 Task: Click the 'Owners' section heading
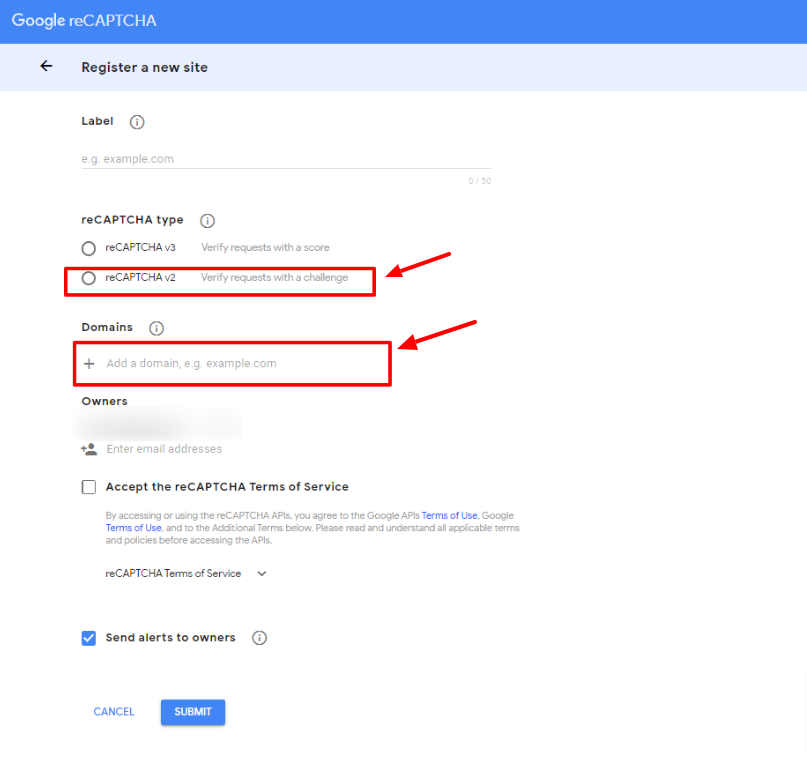pos(104,401)
